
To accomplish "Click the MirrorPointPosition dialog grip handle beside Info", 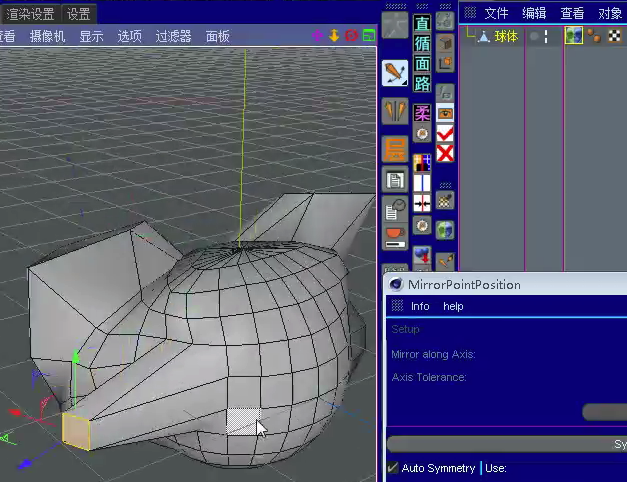I will pos(397,306).
